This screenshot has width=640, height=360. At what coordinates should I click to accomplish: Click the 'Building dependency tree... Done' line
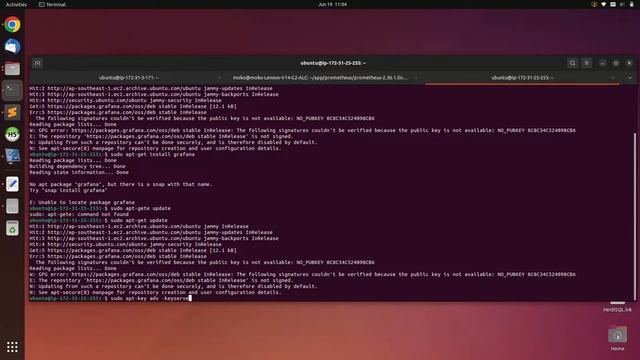78,167
